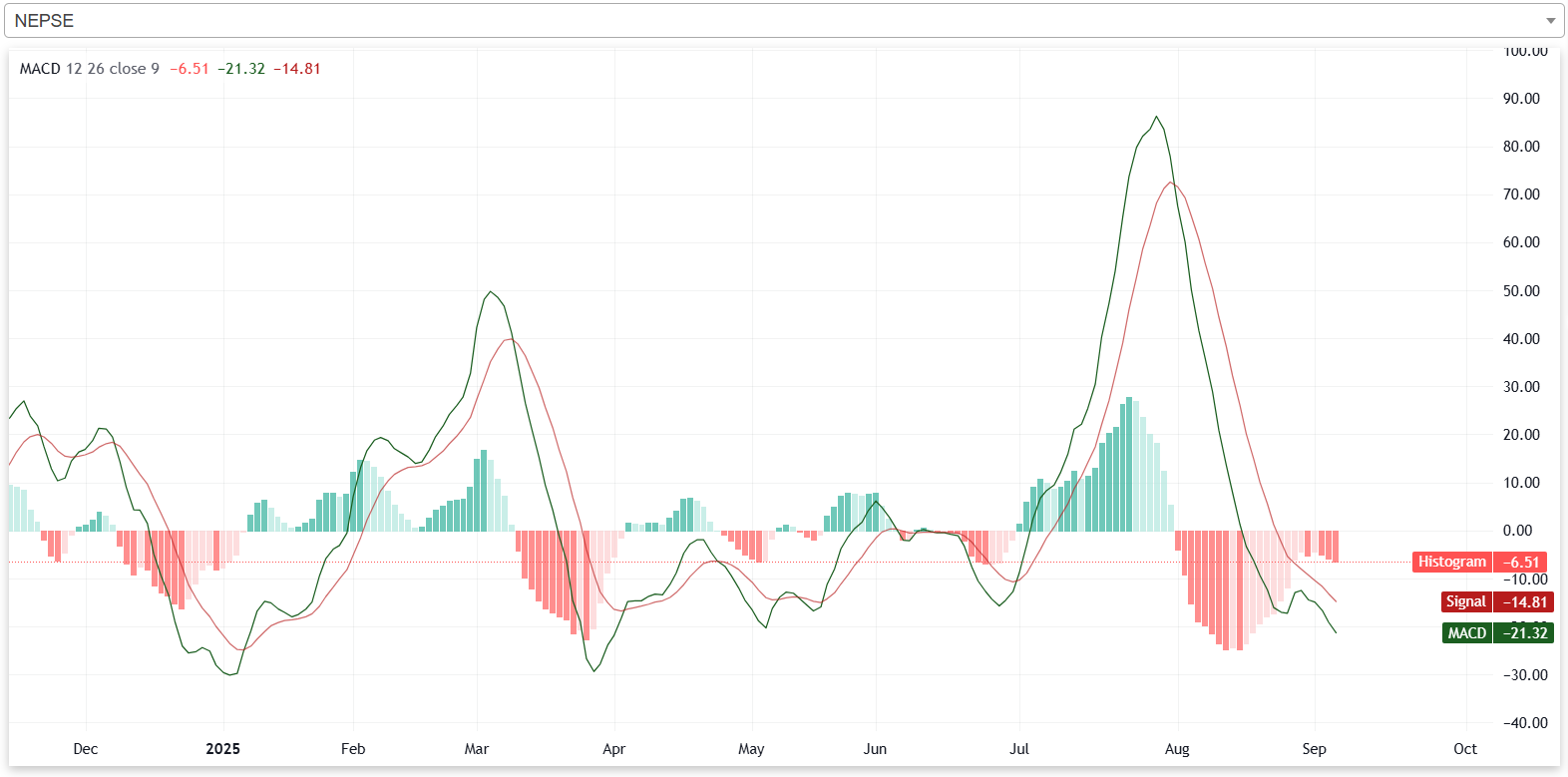The height and width of the screenshot is (777, 1568).
Task: Click the 20.00 label on the price scale
Action: [1522, 435]
